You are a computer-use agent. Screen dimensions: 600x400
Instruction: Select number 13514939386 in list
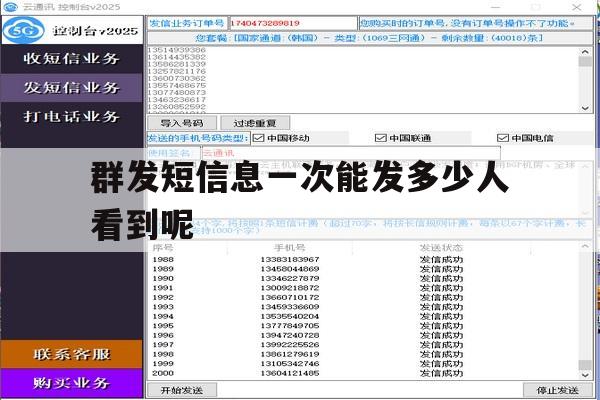pyautogui.click(x=177, y=50)
